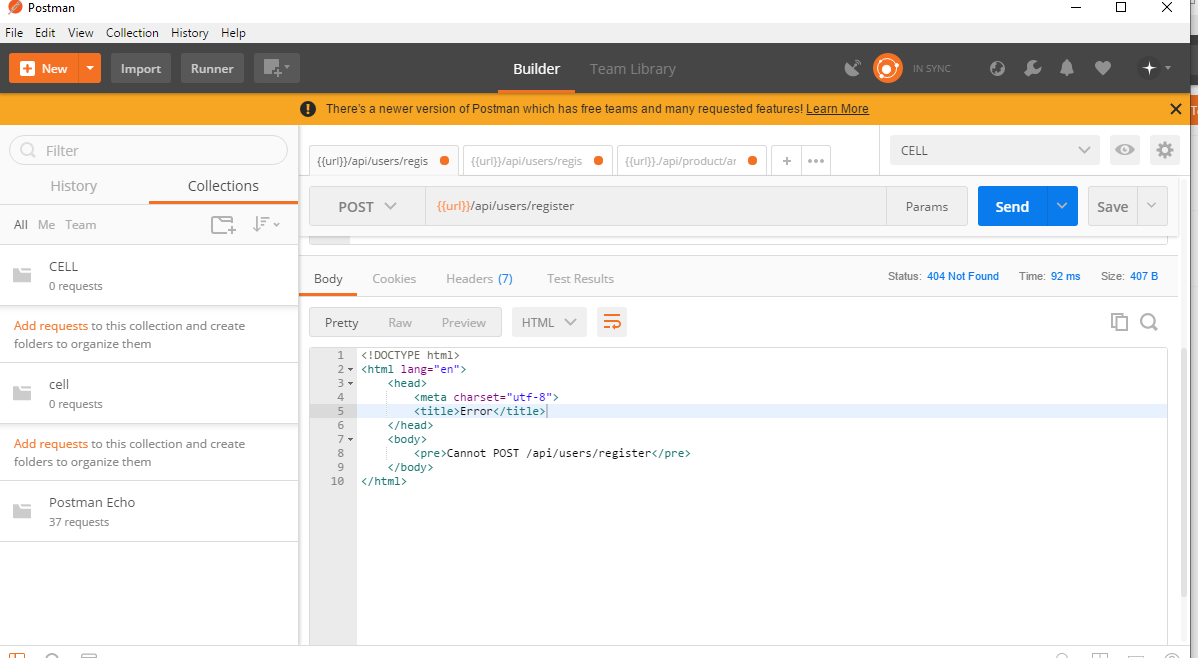Click the orange IN SYNC status icon

pyautogui.click(x=888, y=68)
